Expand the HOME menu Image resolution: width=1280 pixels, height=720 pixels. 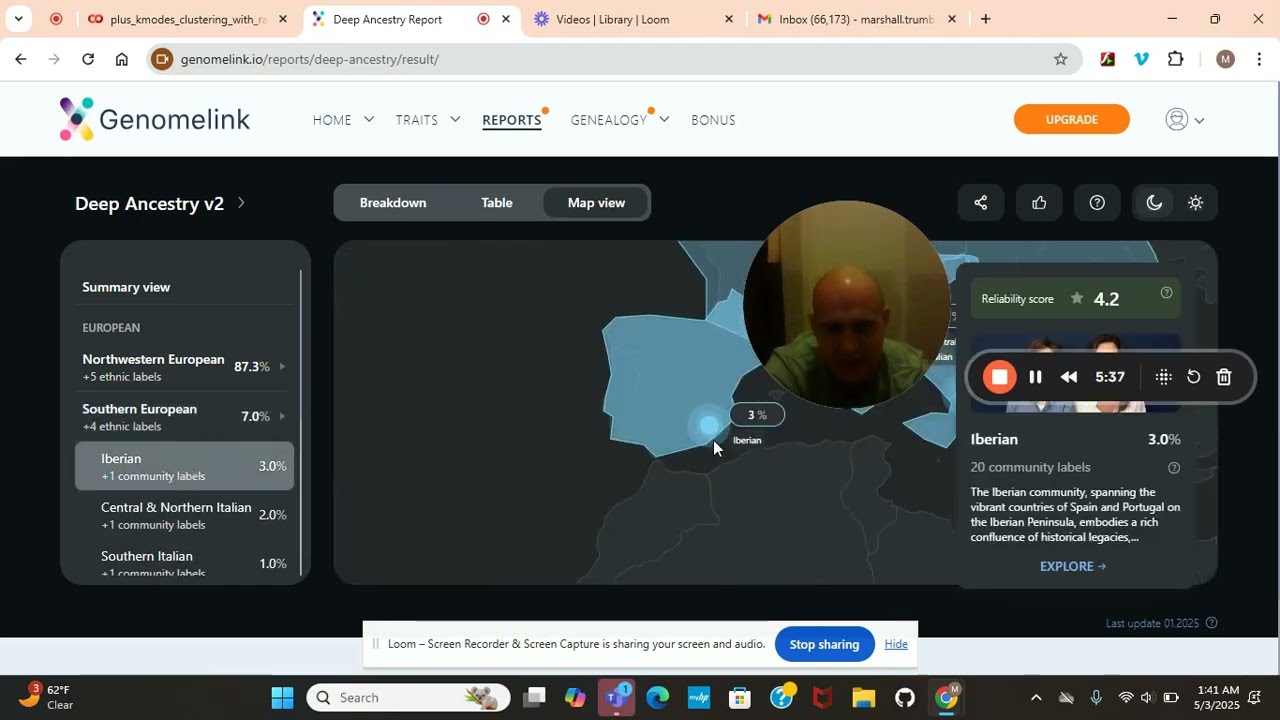coord(343,120)
